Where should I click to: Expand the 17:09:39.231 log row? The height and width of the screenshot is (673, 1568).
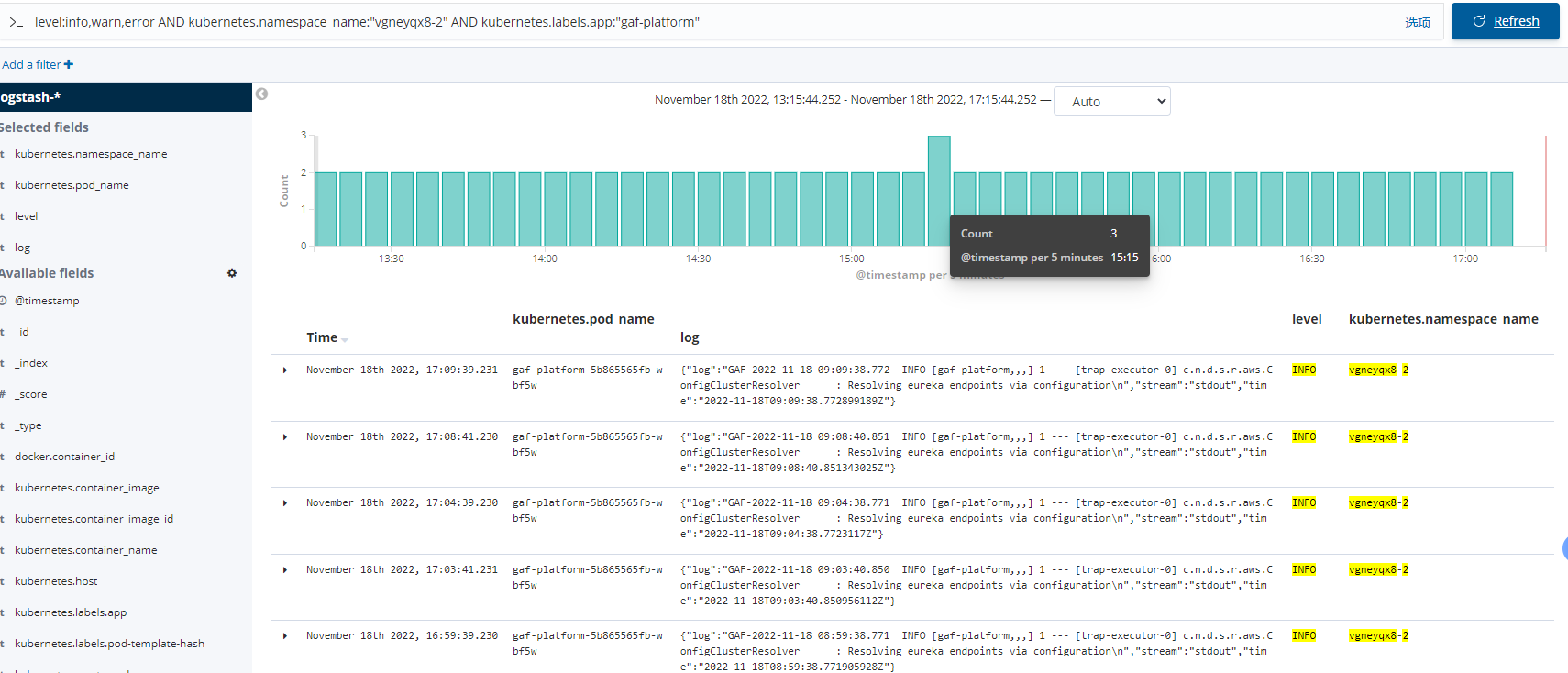point(285,370)
